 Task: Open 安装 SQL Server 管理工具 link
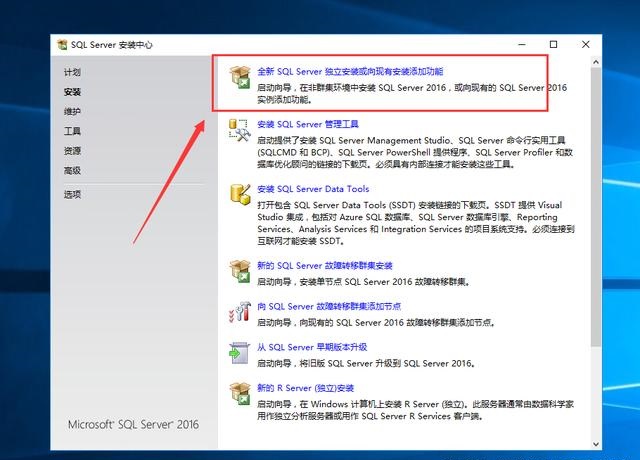[308, 124]
